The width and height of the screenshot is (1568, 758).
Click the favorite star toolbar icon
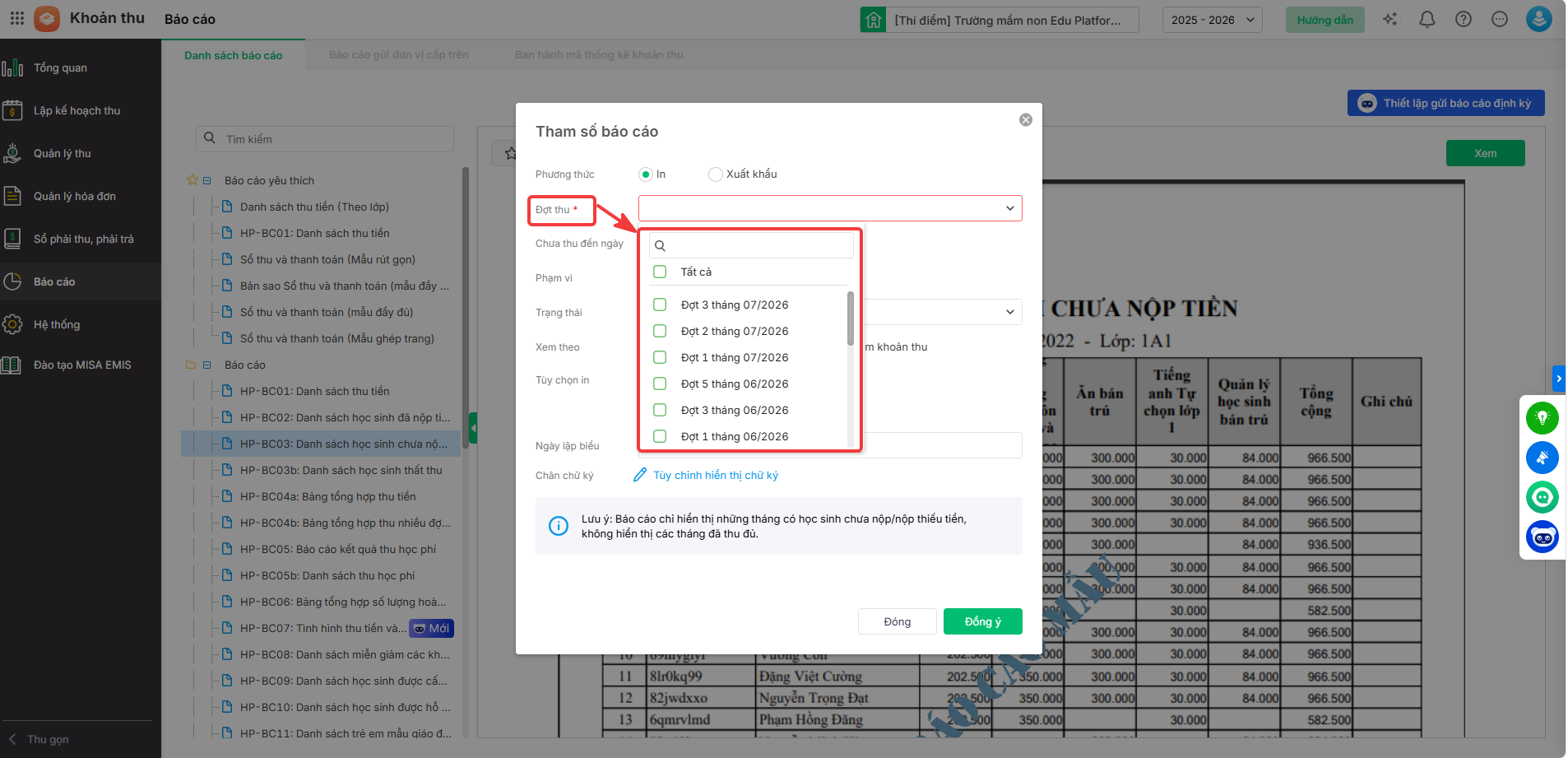tap(509, 153)
